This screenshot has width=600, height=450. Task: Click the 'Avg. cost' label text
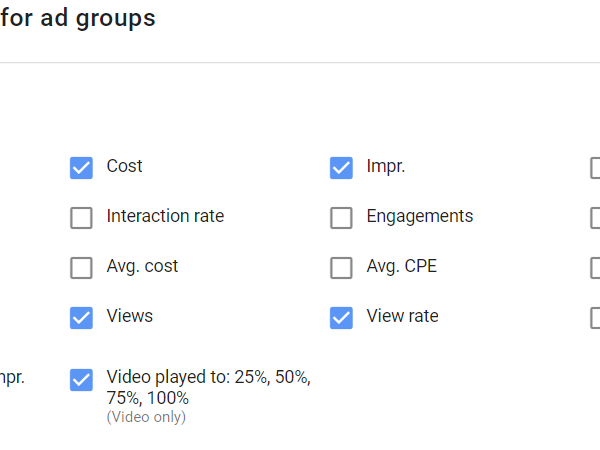(x=142, y=266)
